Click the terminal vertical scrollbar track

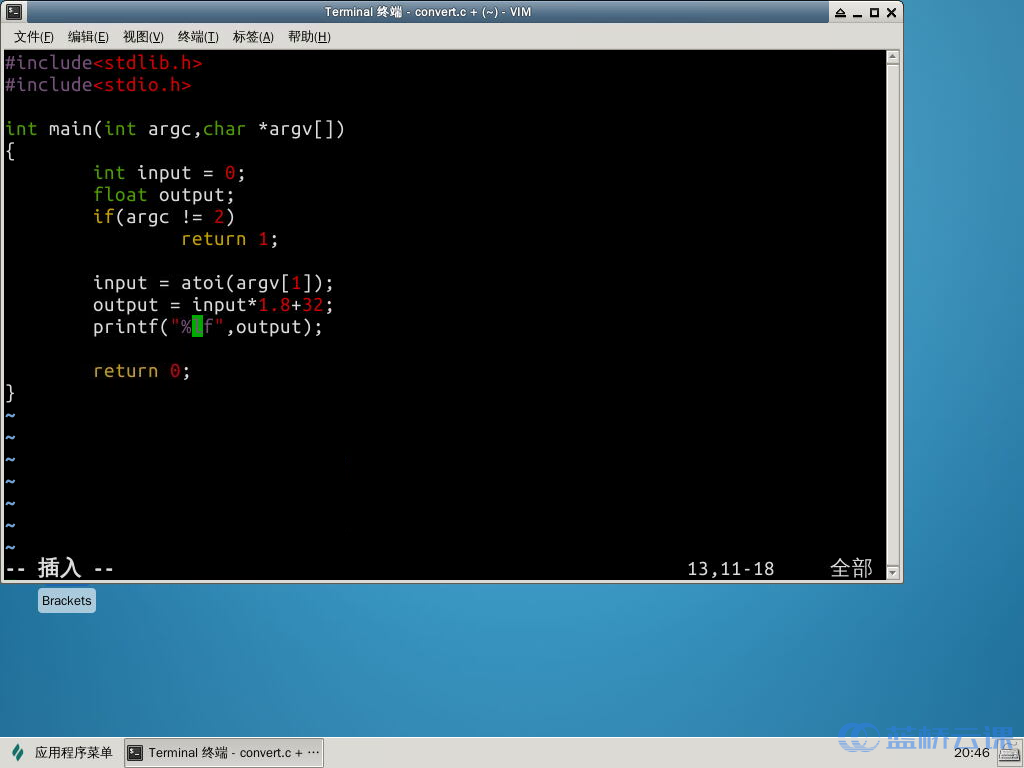(x=893, y=315)
